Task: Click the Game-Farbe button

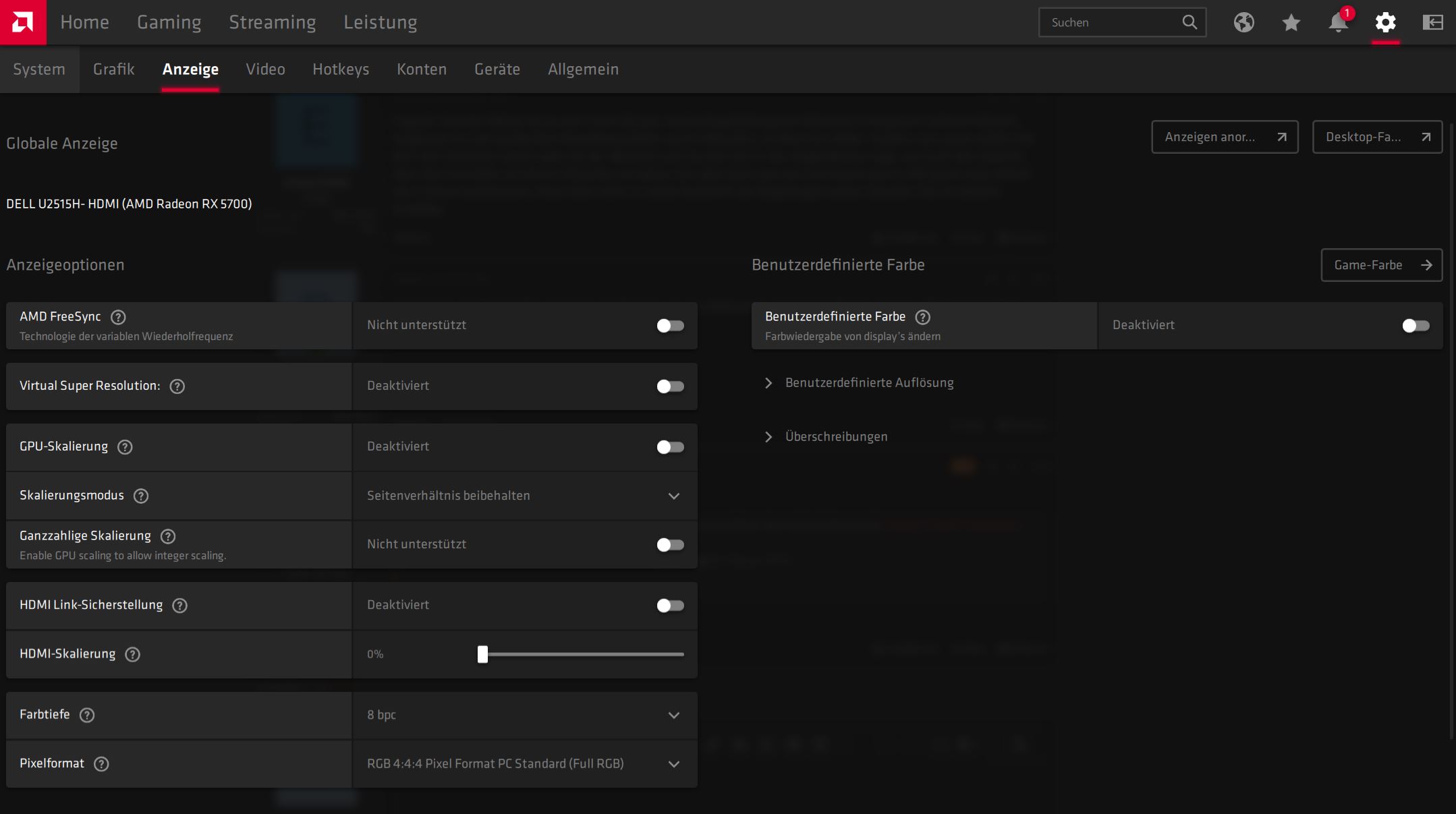Action: click(x=1381, y=265)
